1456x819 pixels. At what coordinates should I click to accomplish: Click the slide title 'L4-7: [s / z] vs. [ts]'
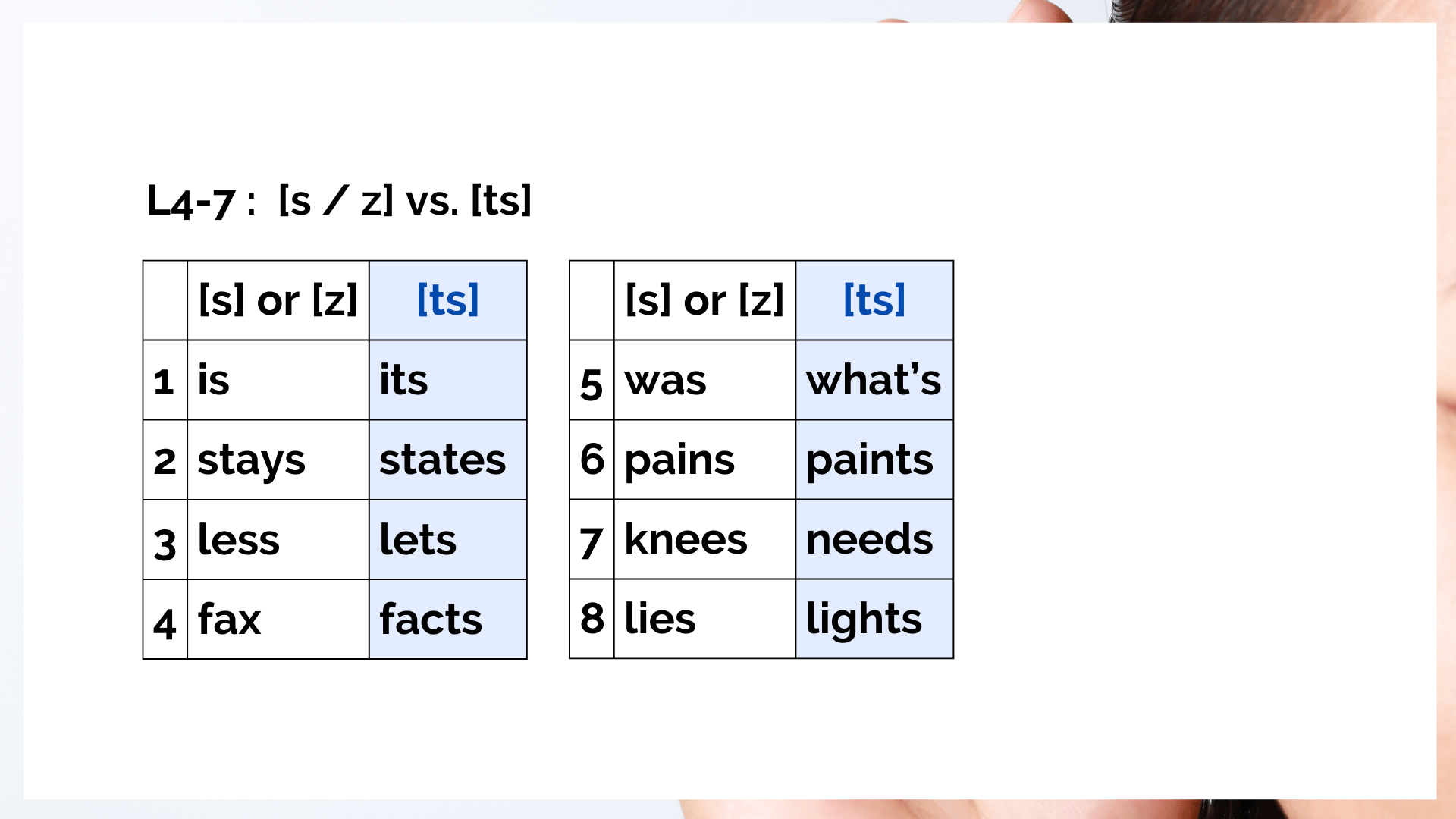(x=339, y=201)
